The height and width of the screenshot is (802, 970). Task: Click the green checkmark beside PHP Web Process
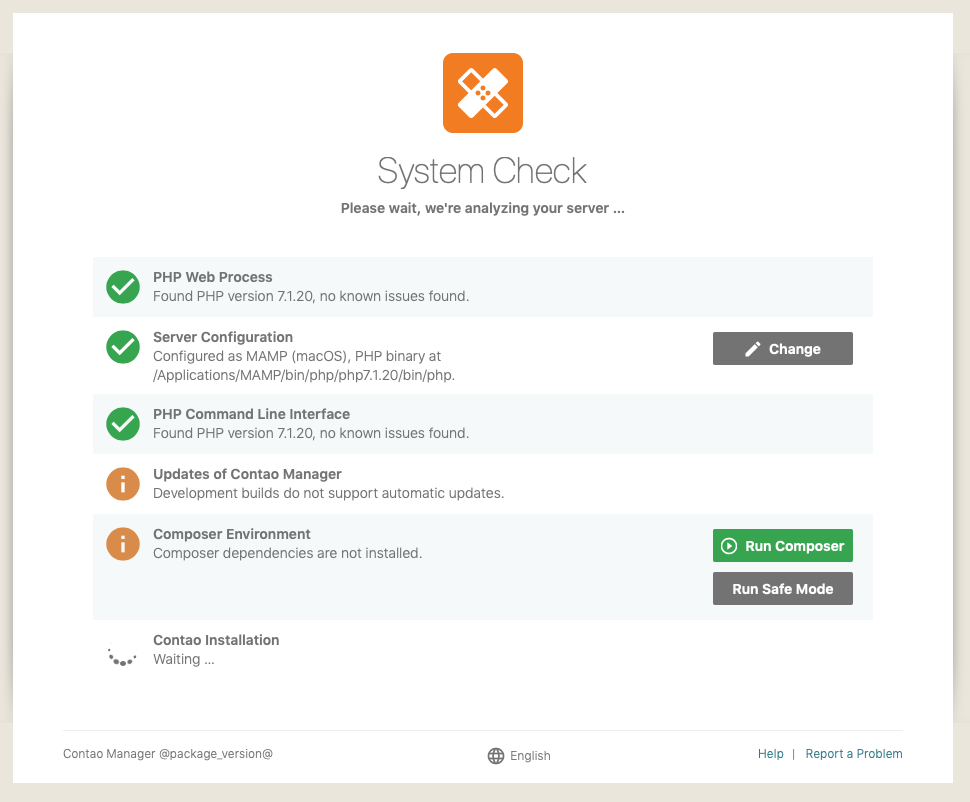122,287
